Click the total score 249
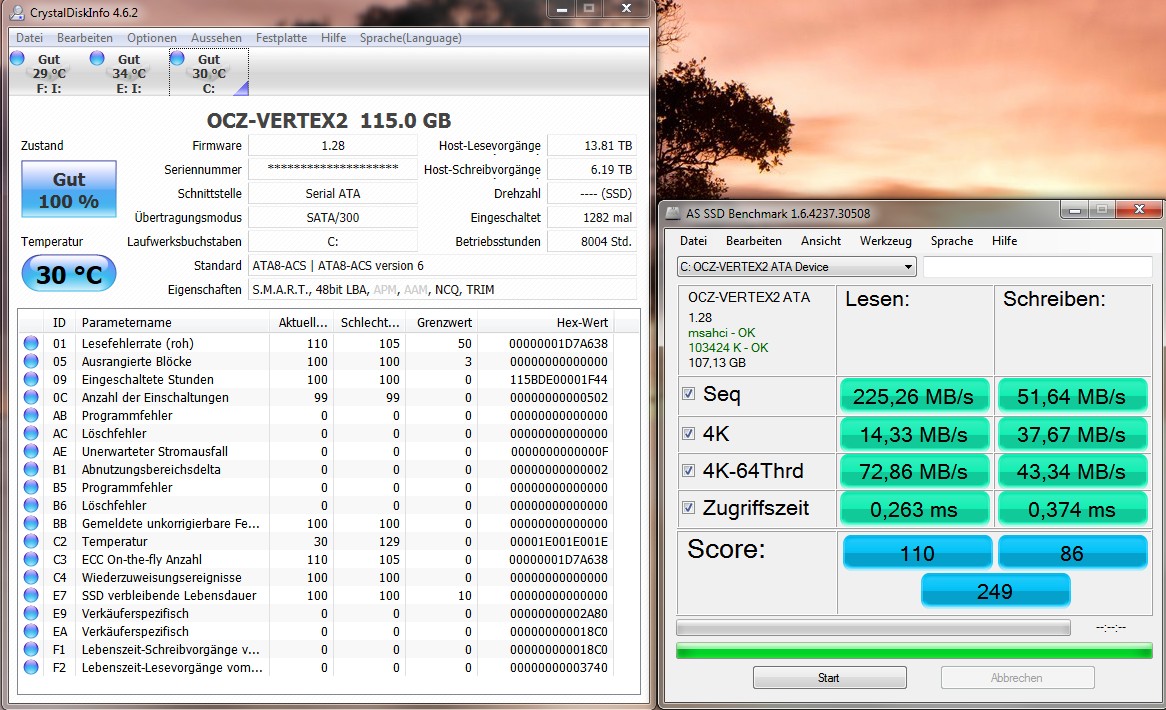Viewport: 1166px width, 710px height. 995,591
